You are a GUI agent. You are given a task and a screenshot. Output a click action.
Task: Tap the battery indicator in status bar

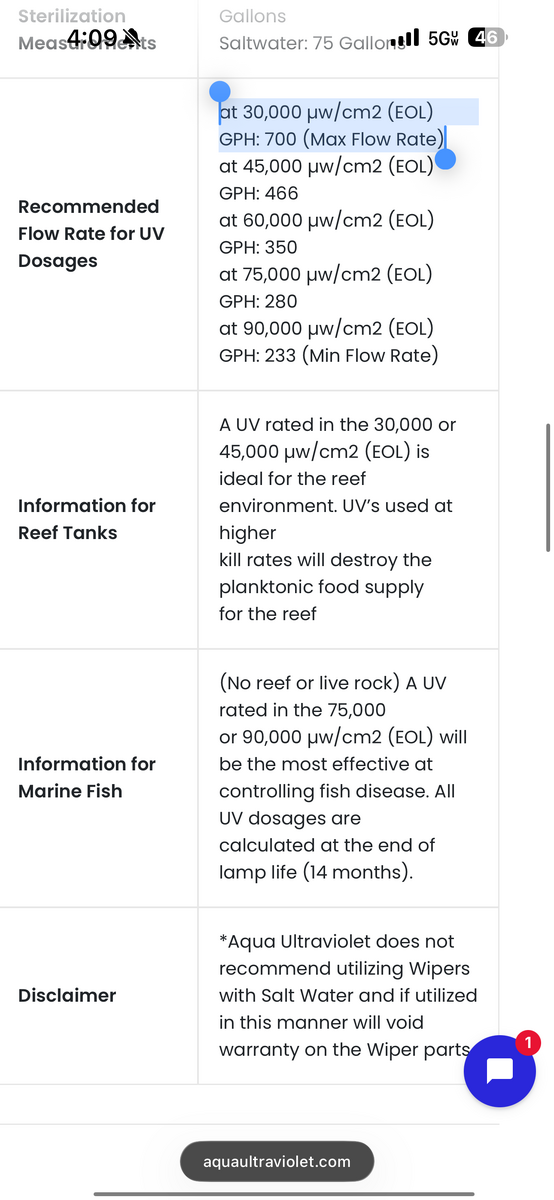487,38
